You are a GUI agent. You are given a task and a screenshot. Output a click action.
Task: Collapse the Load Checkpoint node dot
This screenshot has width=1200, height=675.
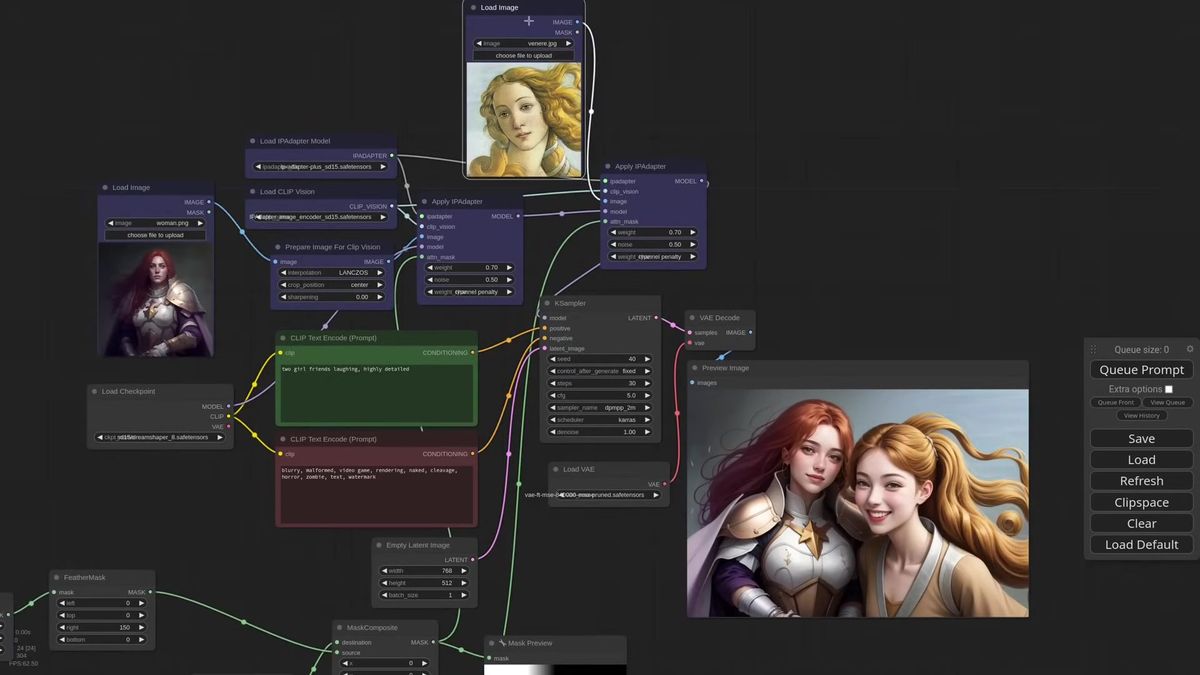94,392
